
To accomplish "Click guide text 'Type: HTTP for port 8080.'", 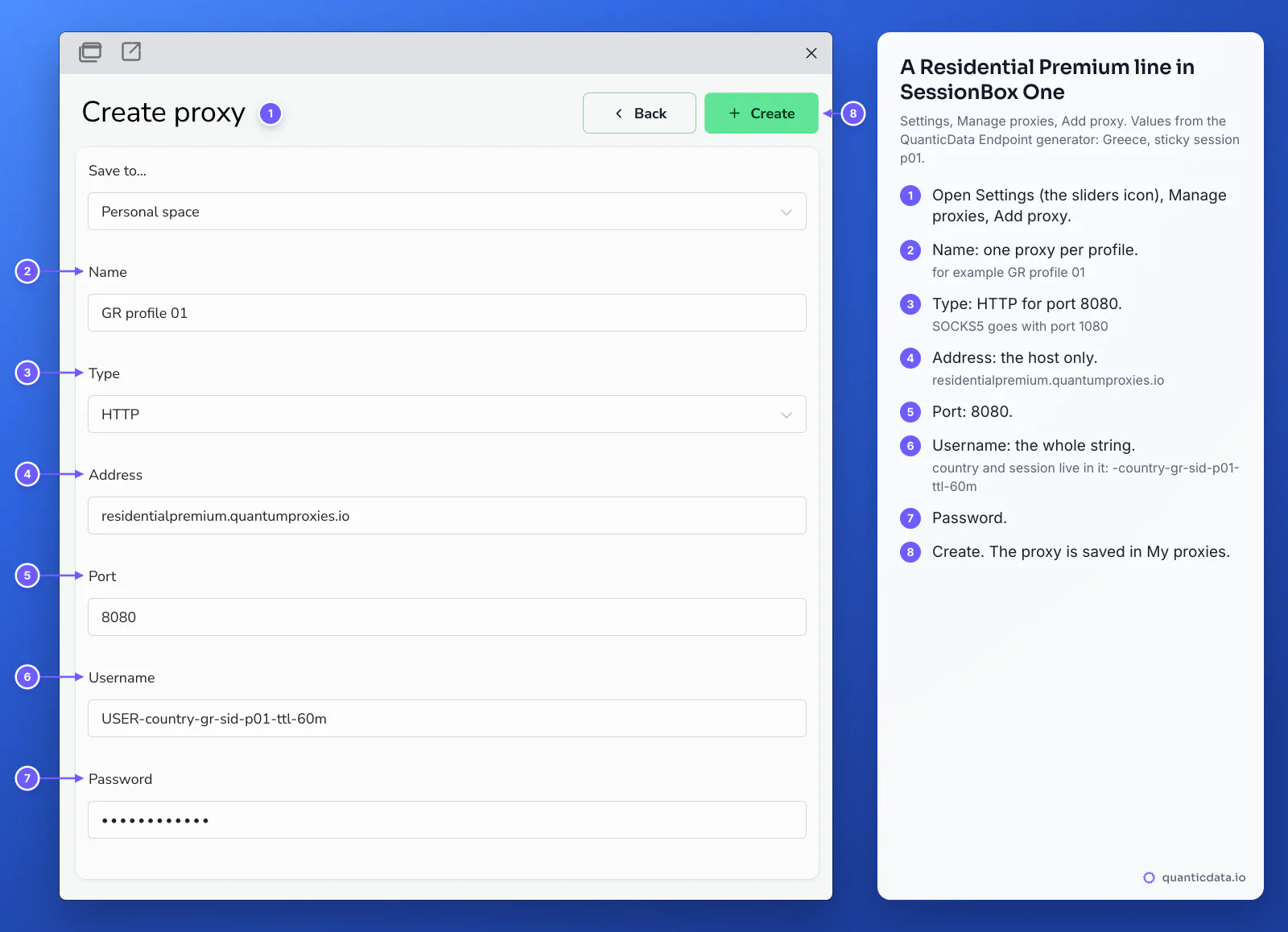I will tap(1027, 304).
